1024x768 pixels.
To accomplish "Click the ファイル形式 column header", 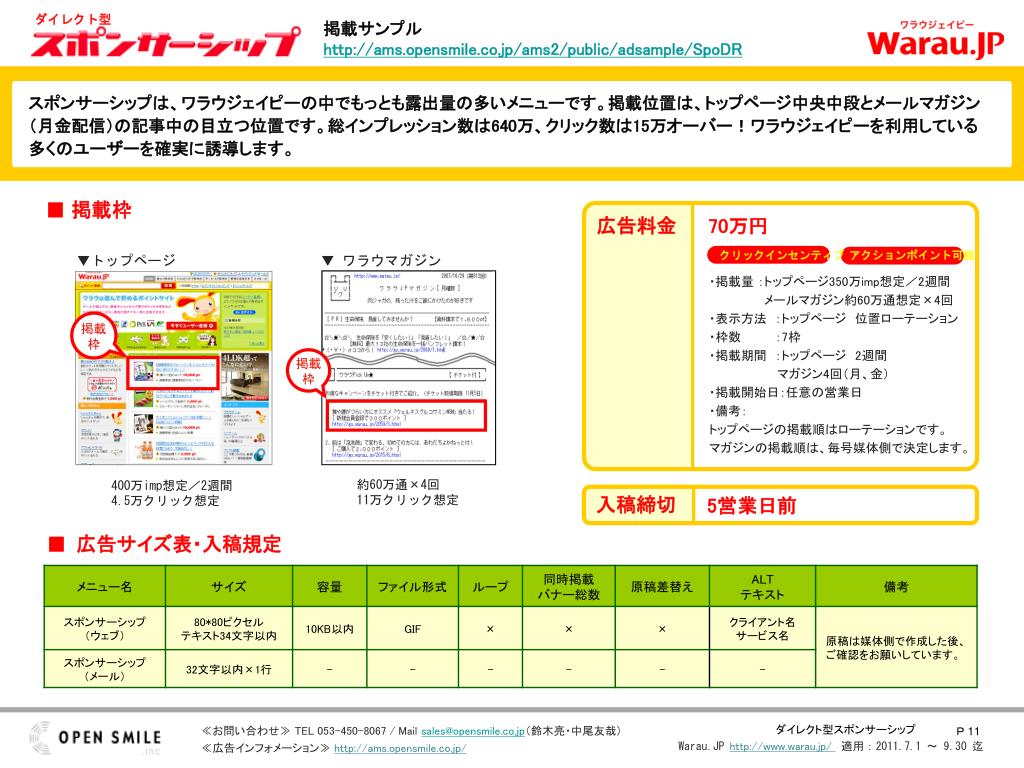I will [x=412, y=586].
